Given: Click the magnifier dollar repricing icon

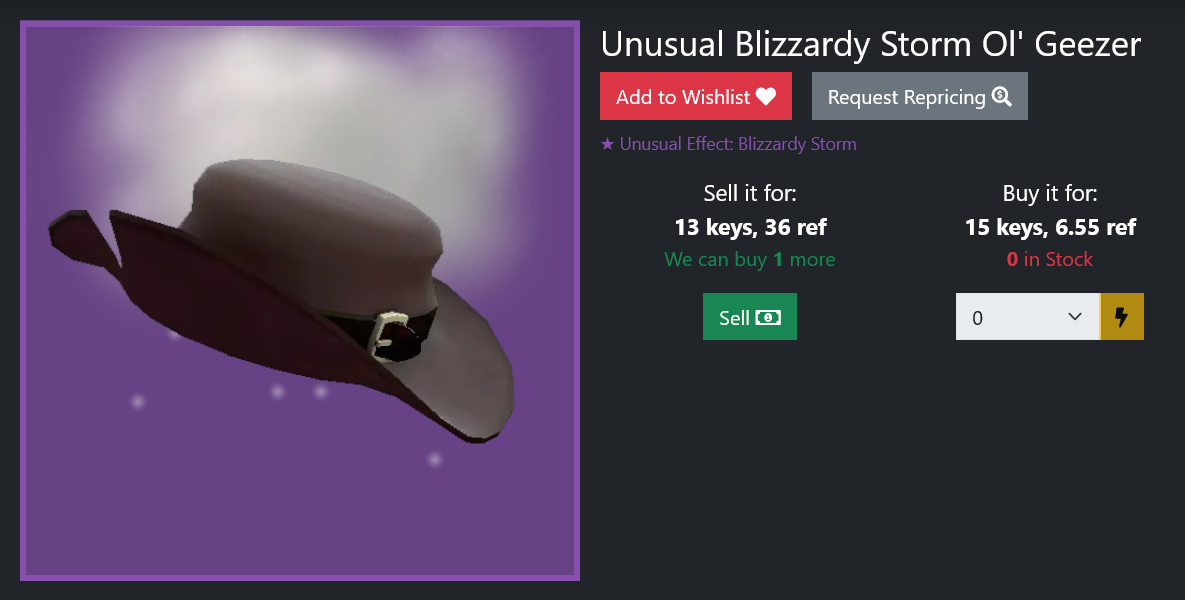Looking at the screenshot, I should tap(1001, 97).
